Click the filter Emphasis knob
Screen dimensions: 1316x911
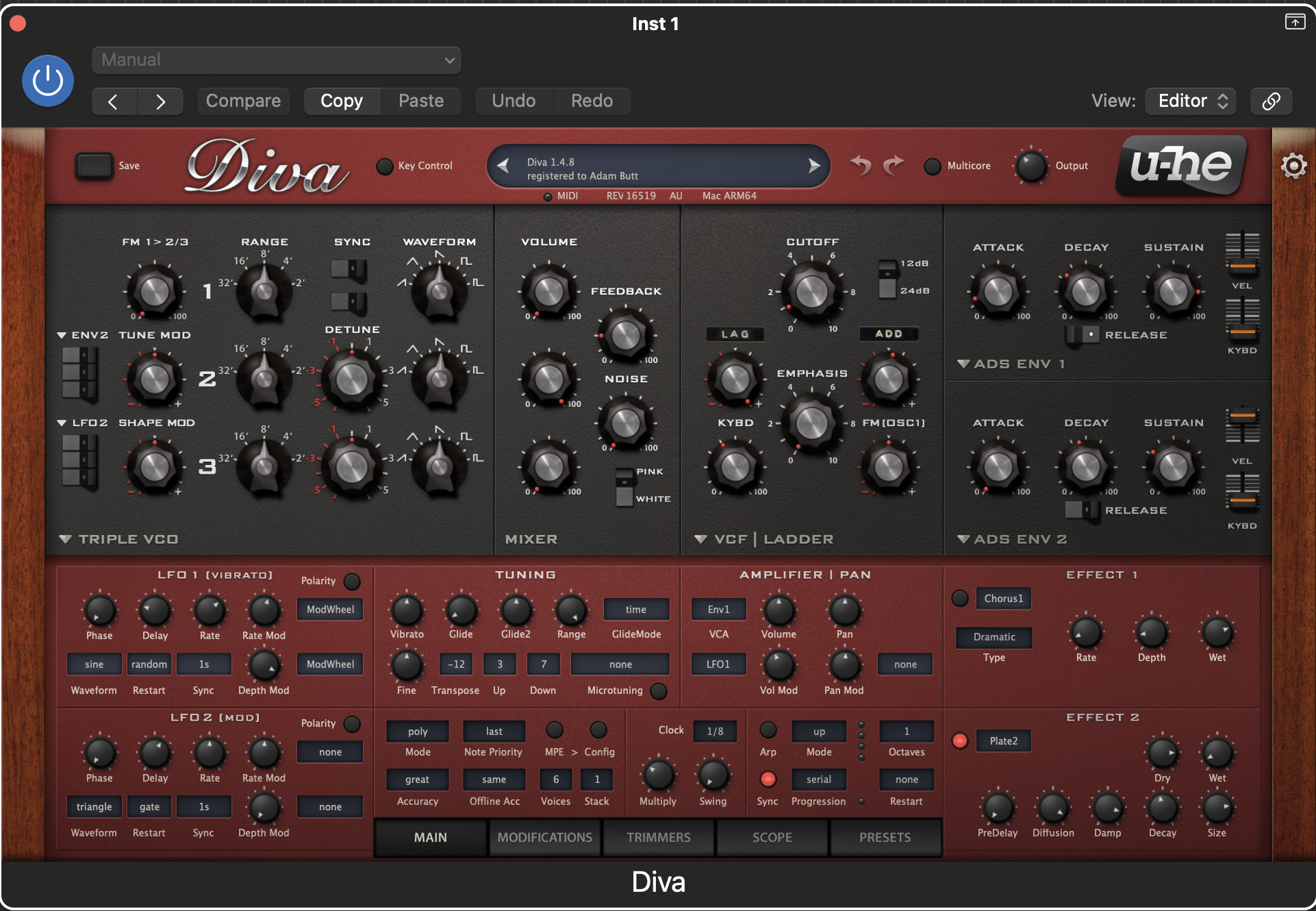point(812,423)
